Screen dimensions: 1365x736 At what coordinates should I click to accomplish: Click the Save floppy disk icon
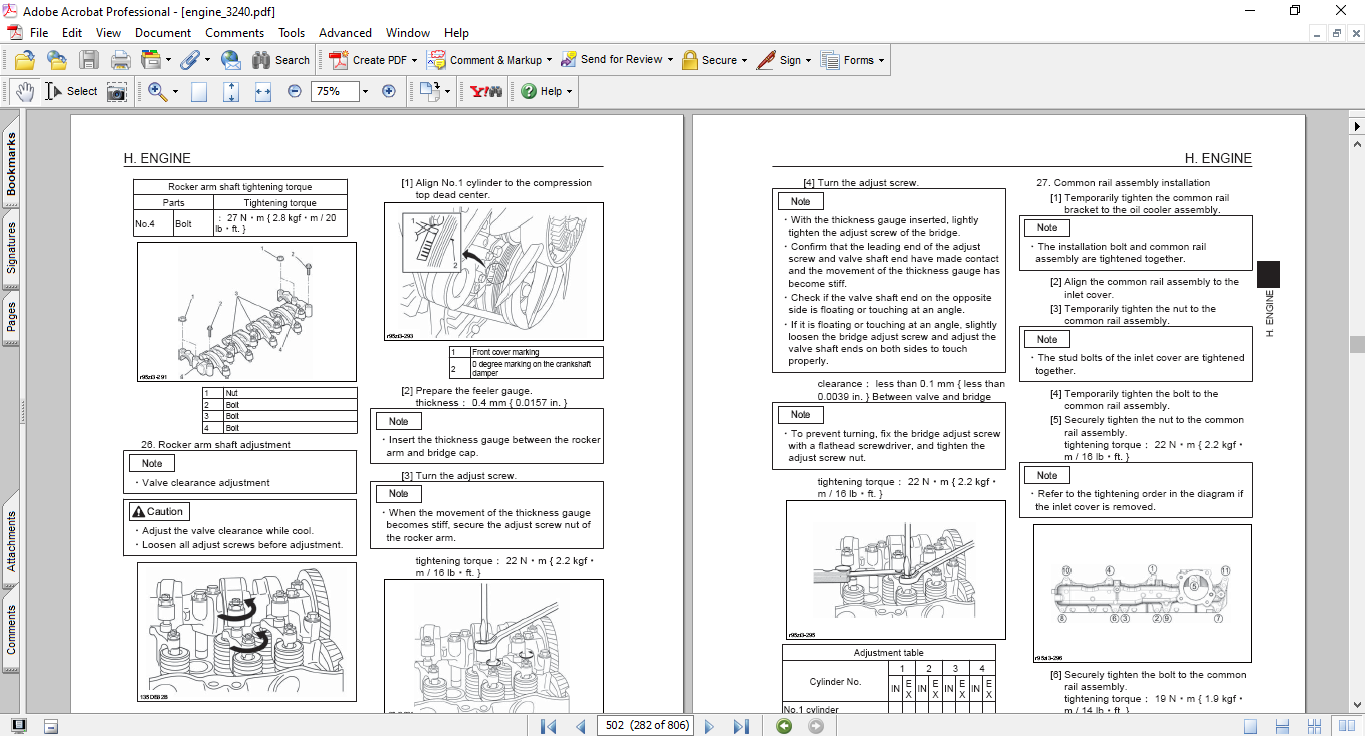pos(89,60)
